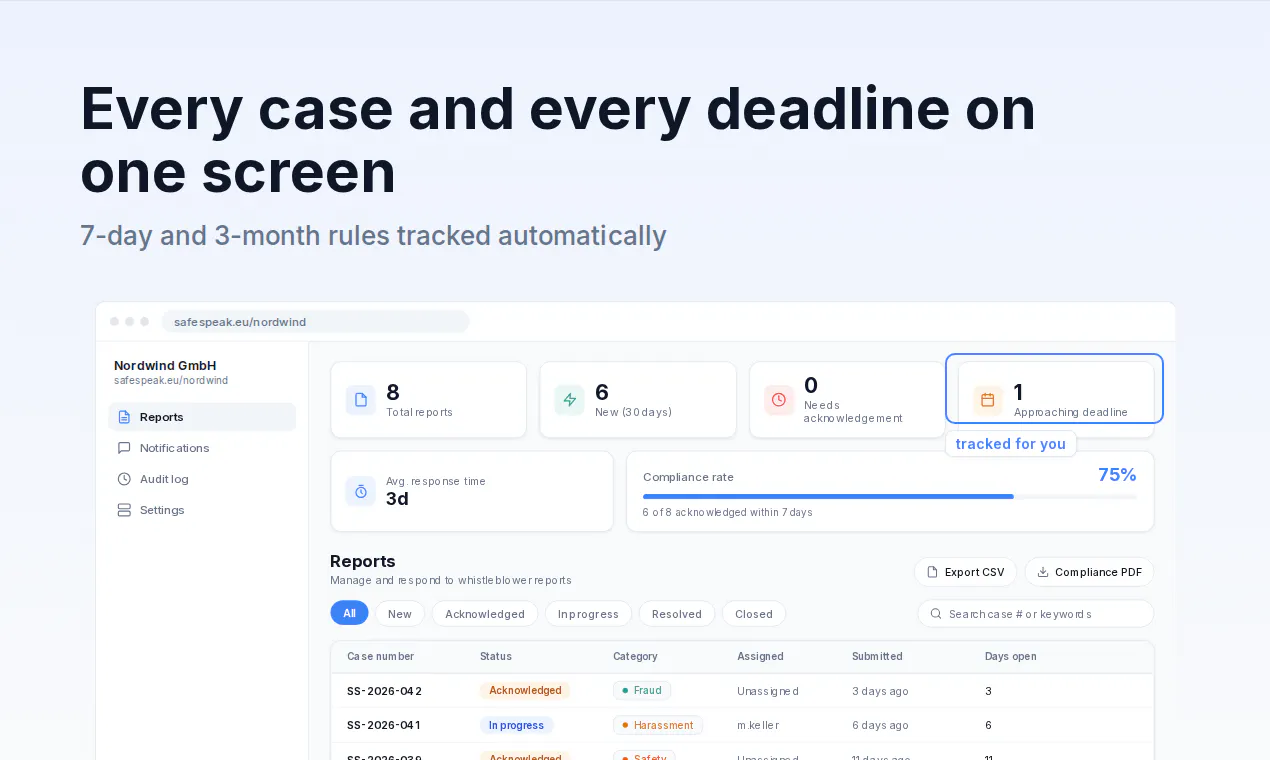The width and height of the screenshot is (1270, 760).
Task: Select the New filter tab
Action: click(x=400, y=614)
